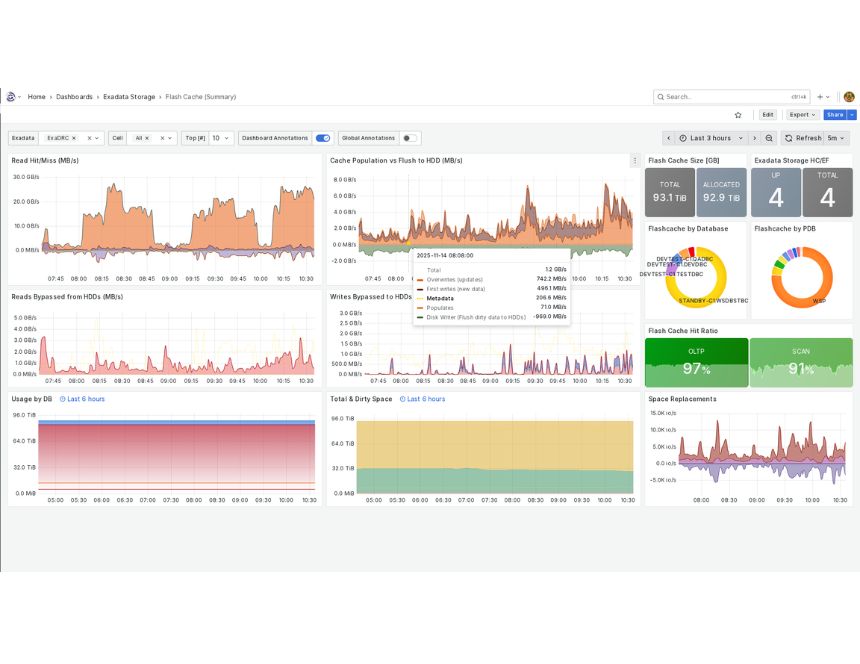Open the Search bar magnifier icon
The height and width of the screenshot is (664, 860).
coord(660,96)
